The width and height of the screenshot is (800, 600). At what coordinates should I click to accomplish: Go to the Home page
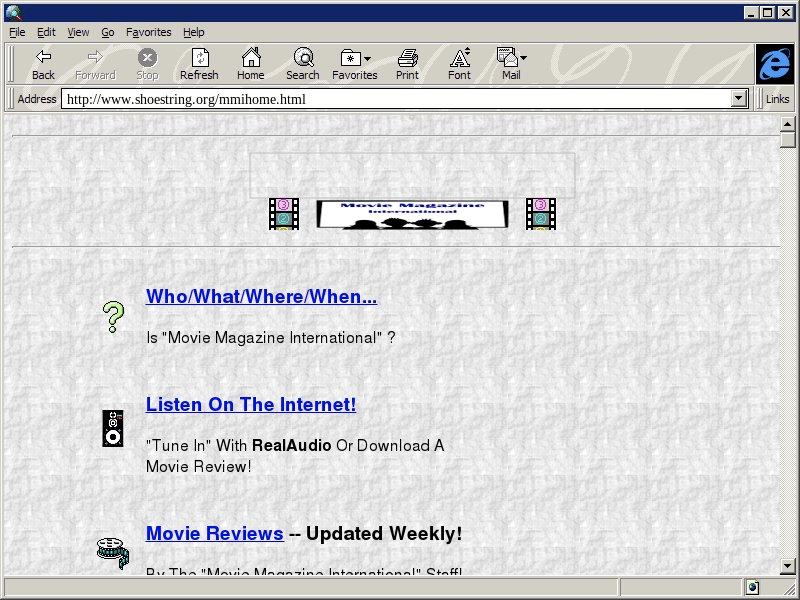(x=250, y=64)
